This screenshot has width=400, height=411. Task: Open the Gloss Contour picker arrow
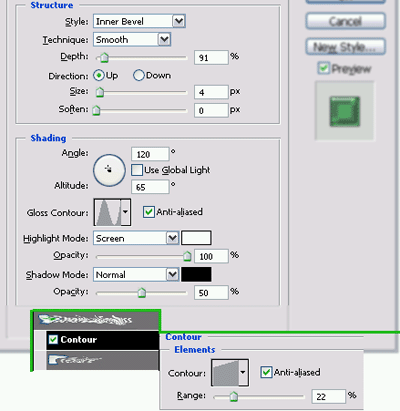tap(126, 212)
